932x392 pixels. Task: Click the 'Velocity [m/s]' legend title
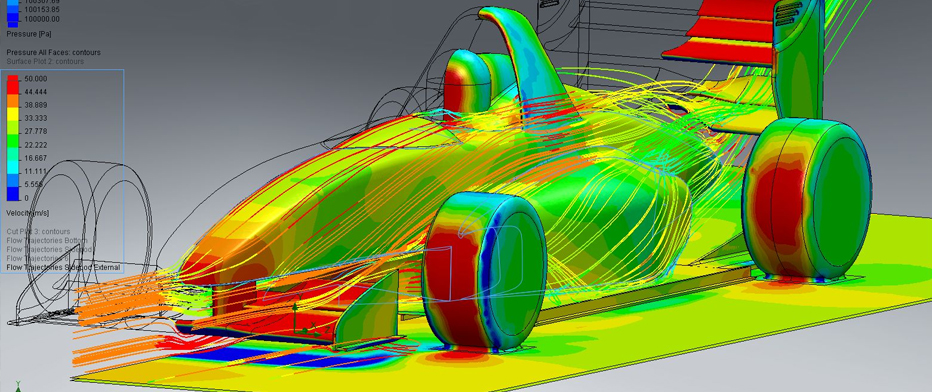click(x=27, y=213)
